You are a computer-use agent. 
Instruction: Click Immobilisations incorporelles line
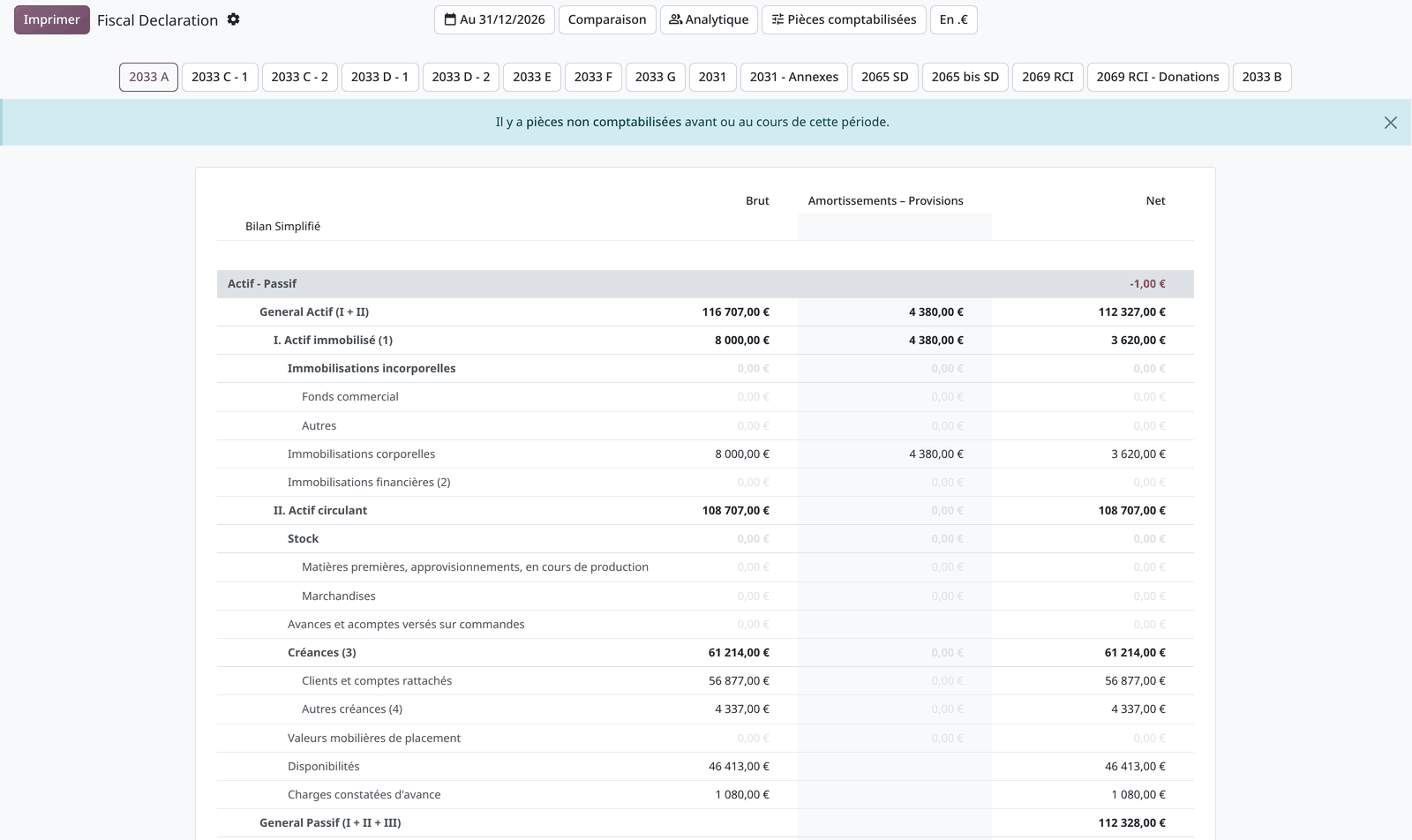click(705, 368)
